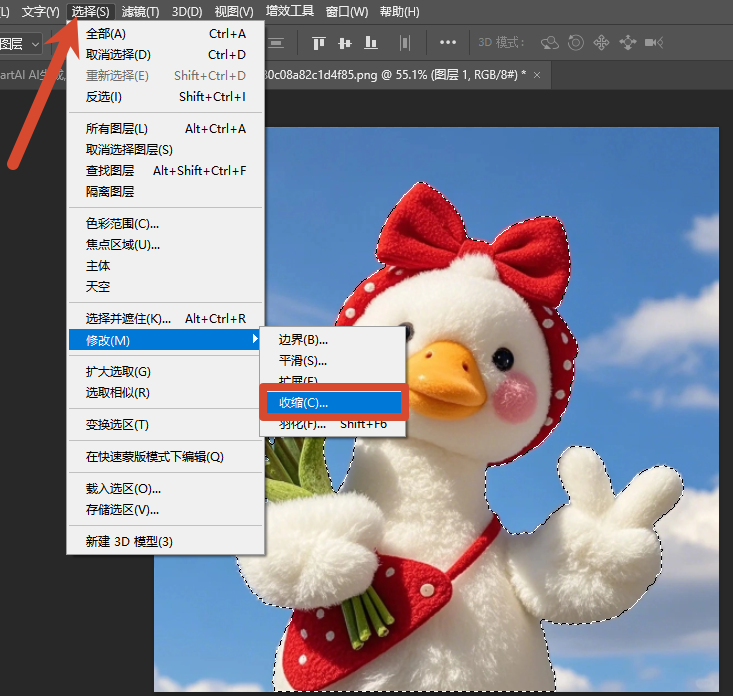The width and height of the screenshot is (733, 696).
Task: Click the align bottom edges icon
Action: click(371, 43)
